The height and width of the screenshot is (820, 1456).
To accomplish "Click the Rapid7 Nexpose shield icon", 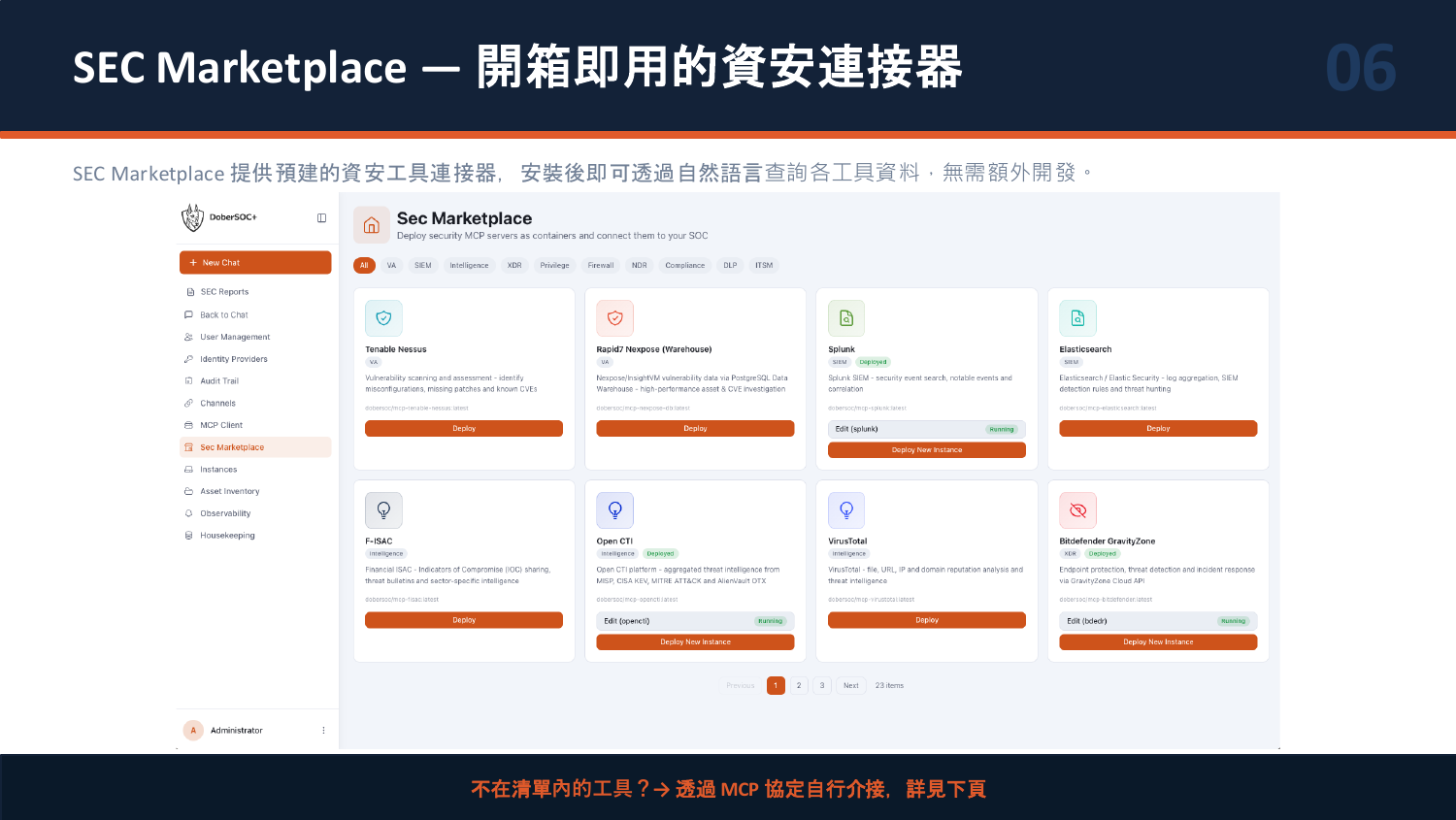I will [x=614, y=318].
